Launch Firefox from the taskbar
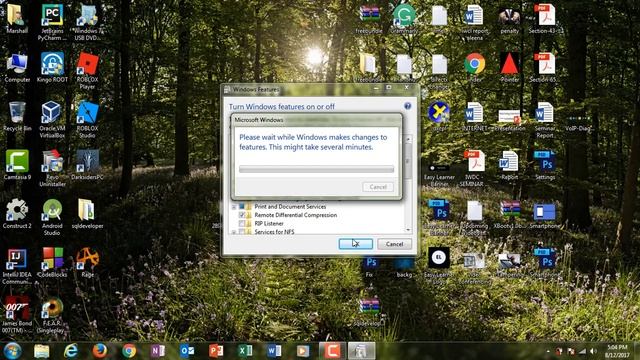The height and width of the screenshot is (360, 640). pyautogui.click(x=100, y=351)
